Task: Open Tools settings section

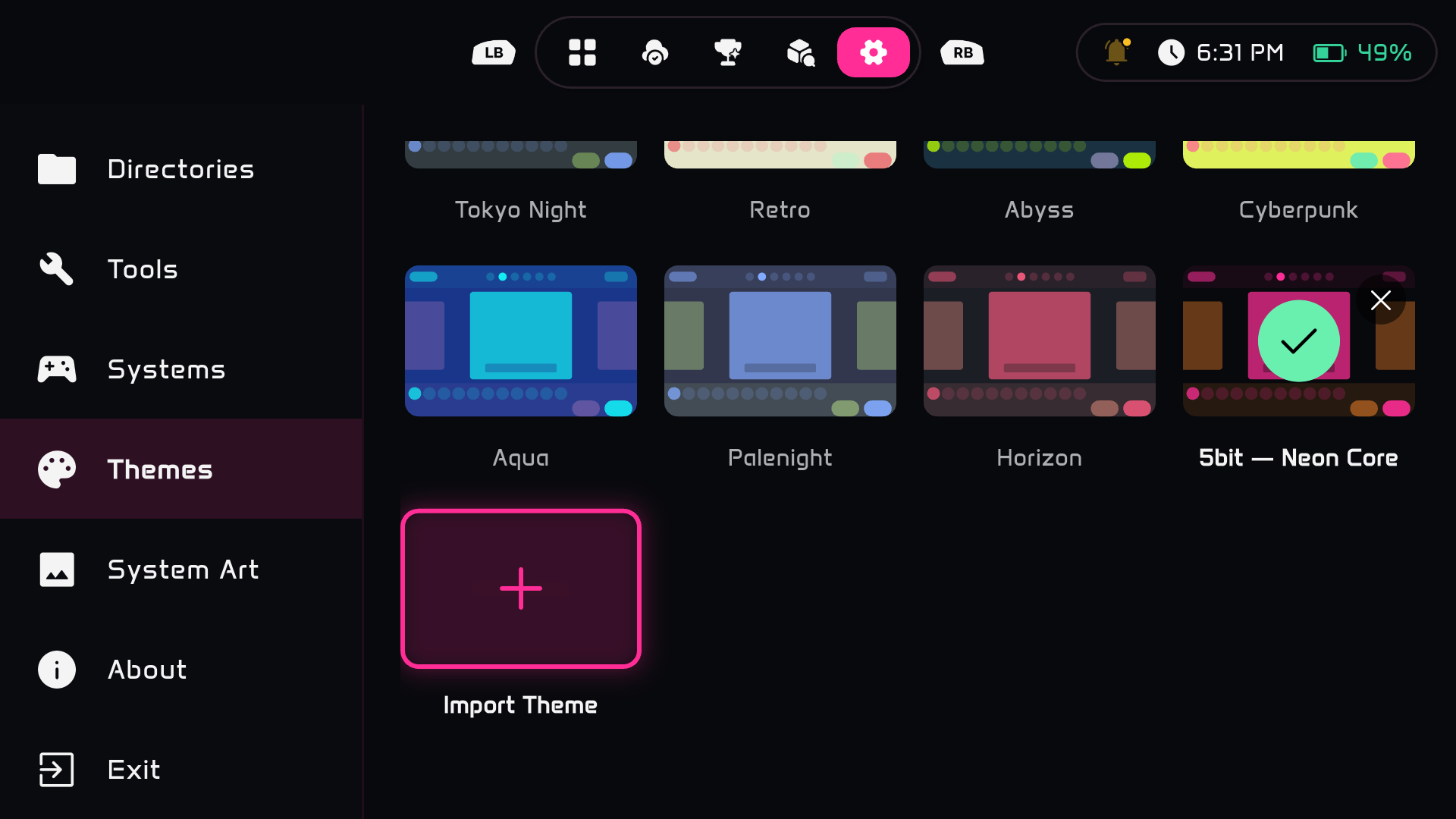Action: pos(181,268)
